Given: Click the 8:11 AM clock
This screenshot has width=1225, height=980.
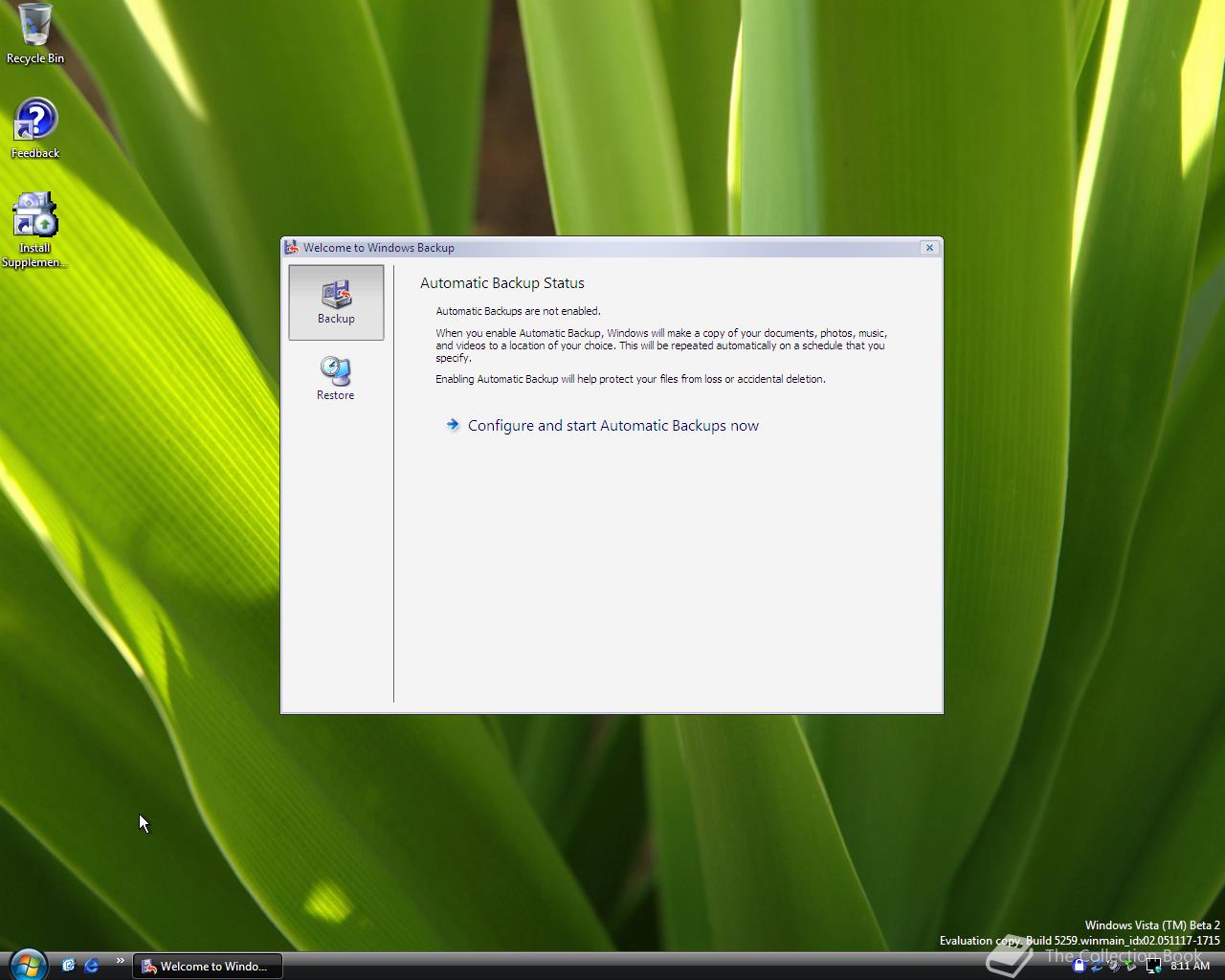Looking at the screenshot, I should pyautogui.click(x=1190, y=966).
